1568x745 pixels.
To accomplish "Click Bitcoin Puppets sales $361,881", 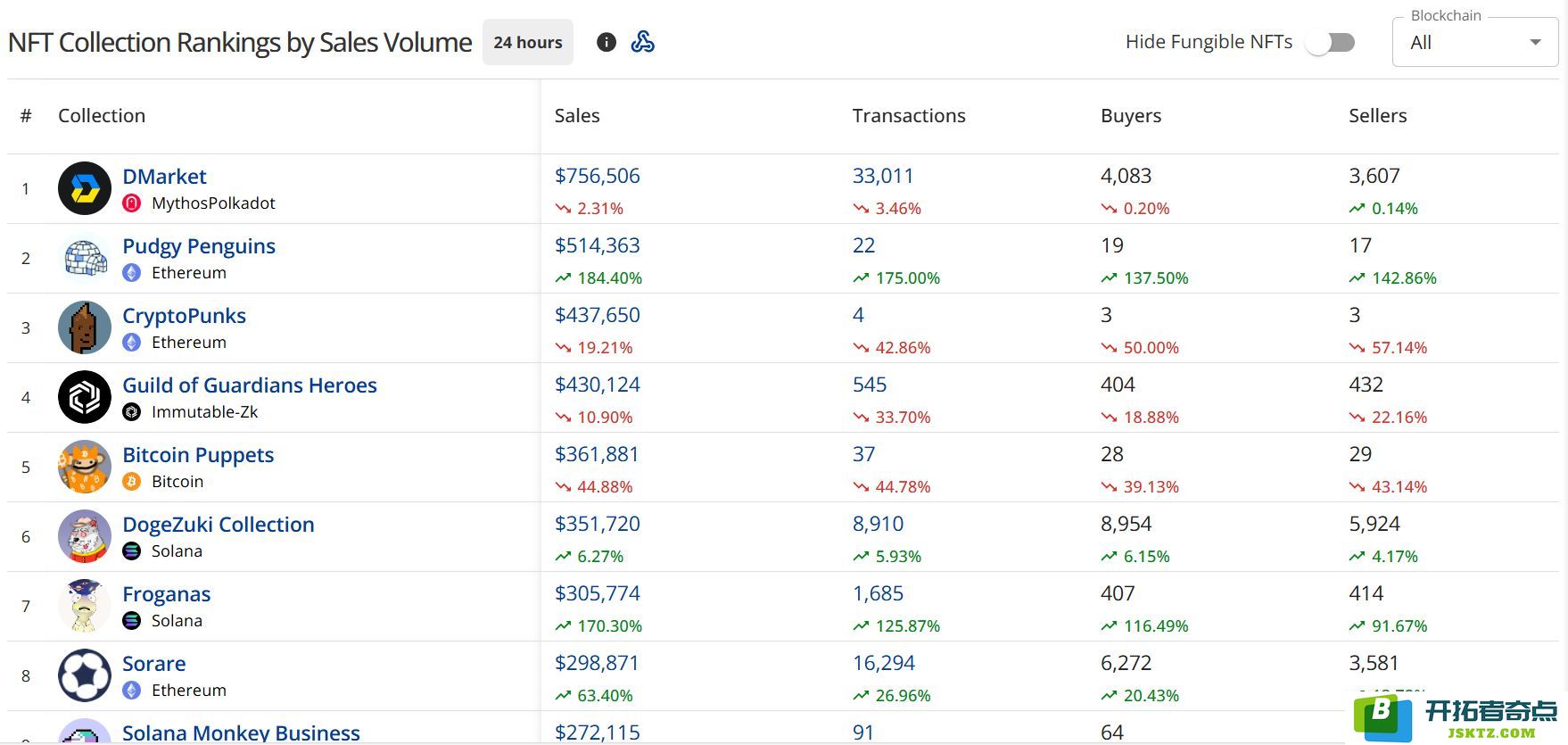I will pyautogui.click(x=598, y=454).
